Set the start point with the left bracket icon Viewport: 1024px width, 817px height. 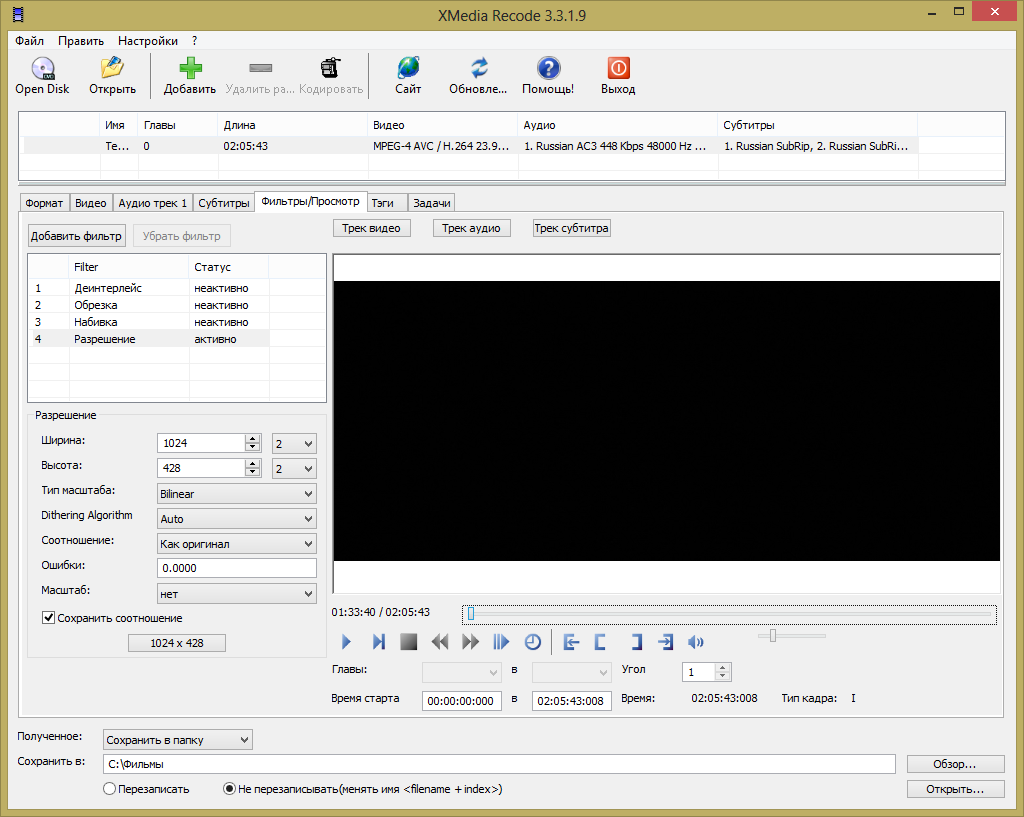click(x=600, y=642)
